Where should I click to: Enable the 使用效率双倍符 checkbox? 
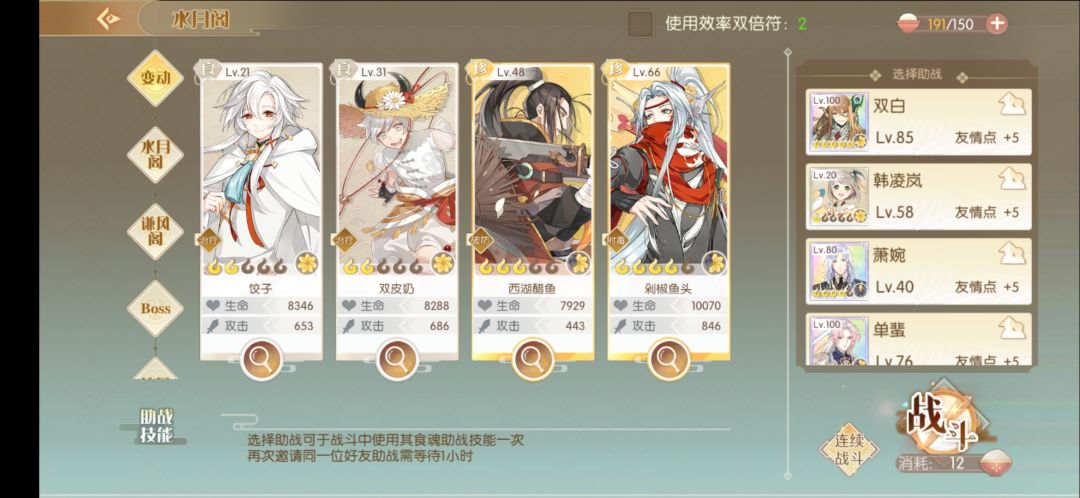pyautogui.click(x=640, y=24)
